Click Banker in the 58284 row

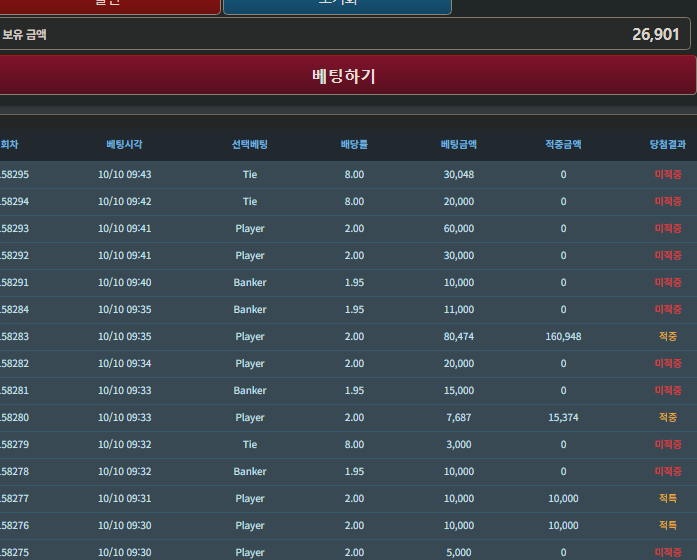pyautogui.click(x=250, y=310)
